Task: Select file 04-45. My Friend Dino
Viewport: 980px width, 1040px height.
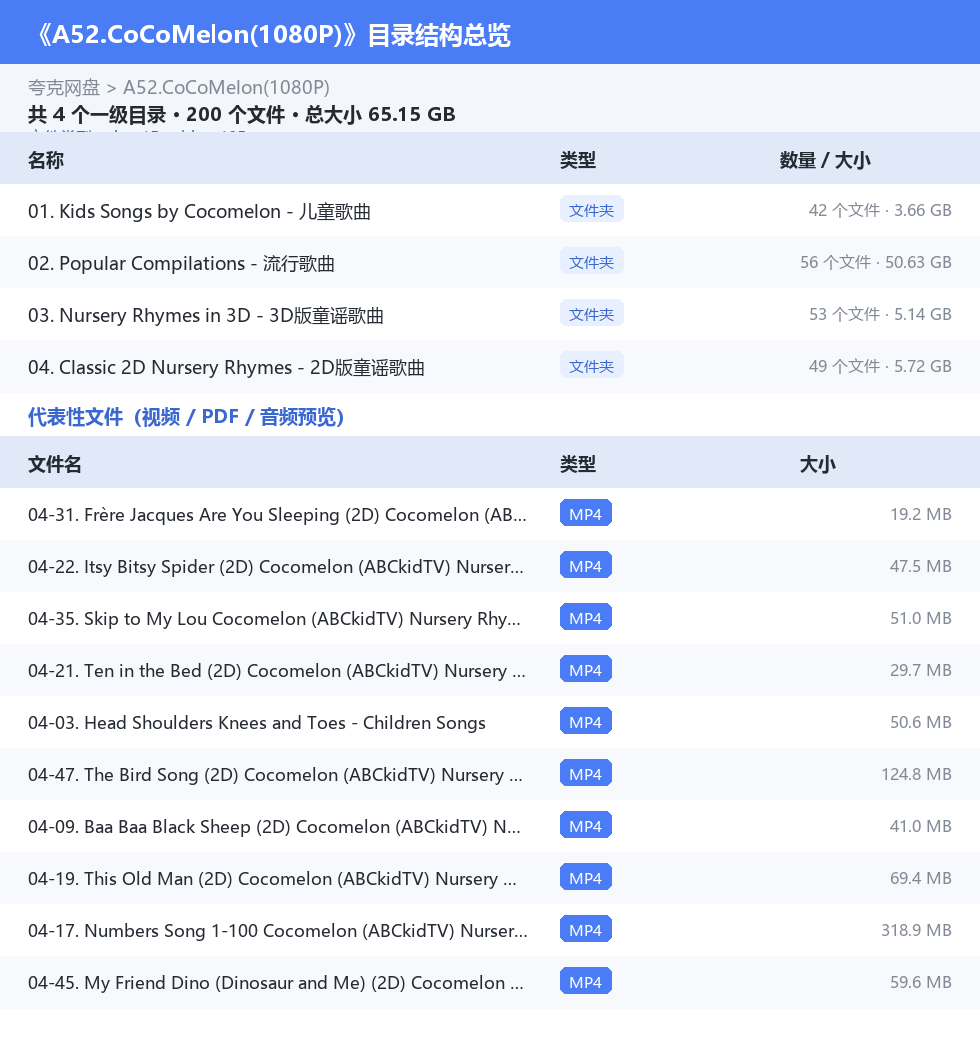Action: (276, 982)
